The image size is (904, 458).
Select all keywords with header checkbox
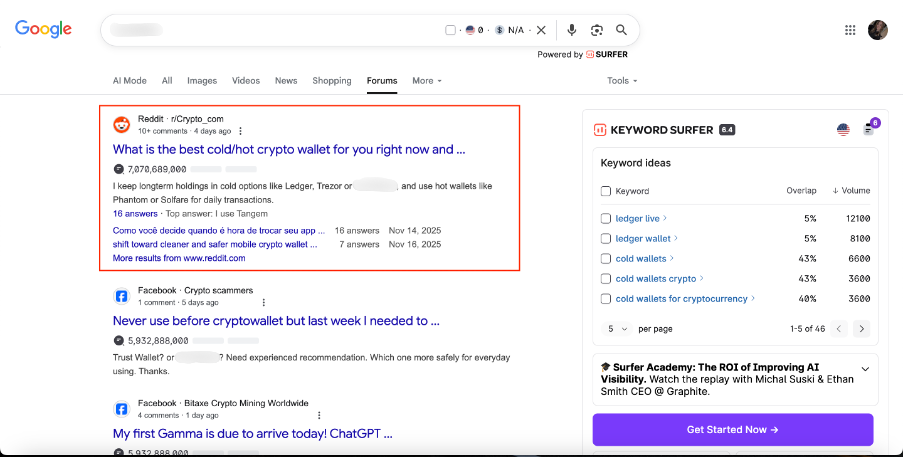point(606,191)
